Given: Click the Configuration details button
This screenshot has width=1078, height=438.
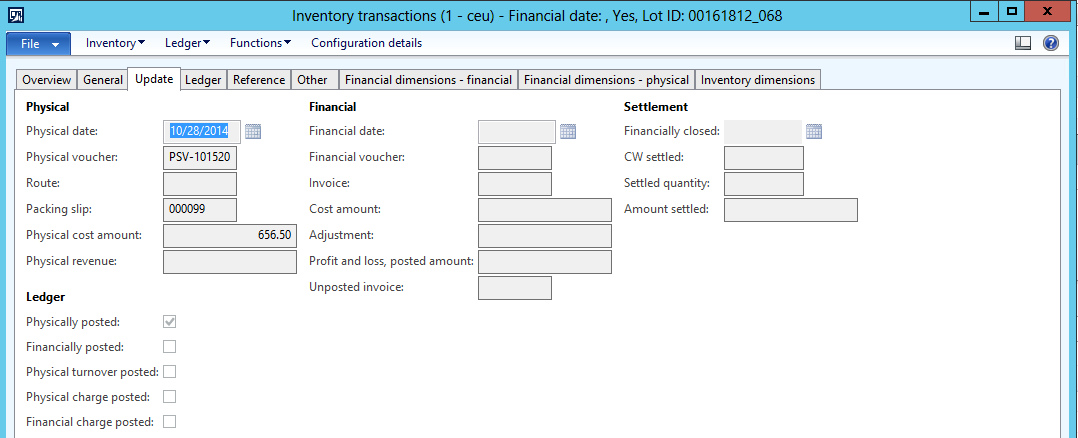Looking at the screenshot, I should coord(366,43).
